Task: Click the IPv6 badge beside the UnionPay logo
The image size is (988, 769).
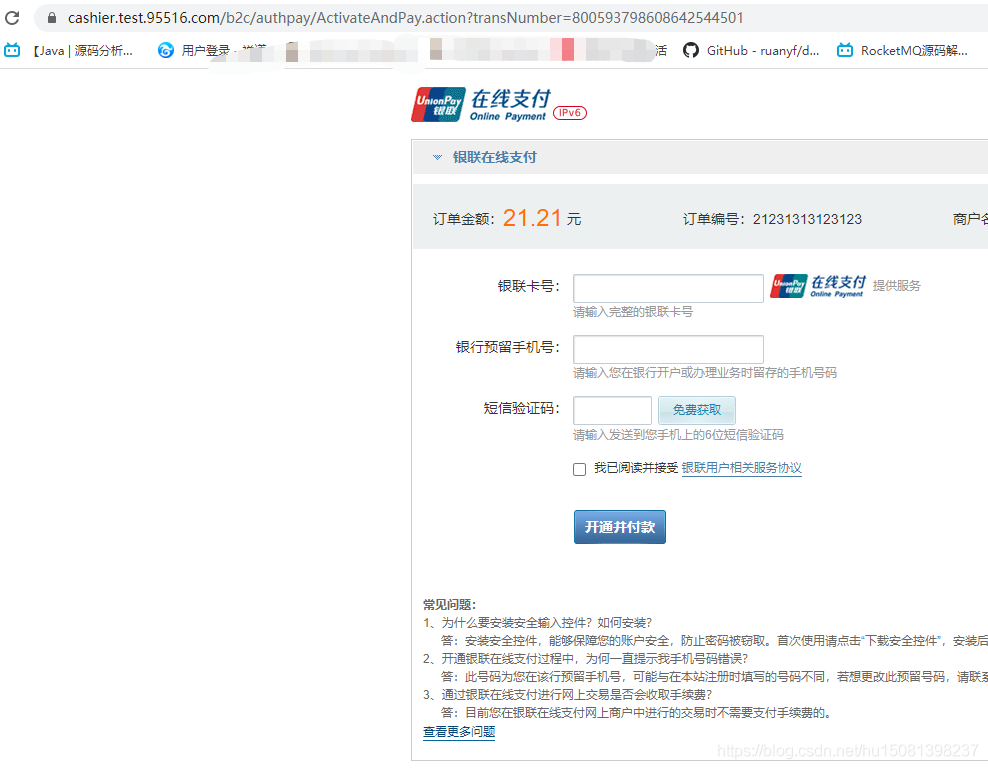Action: click(x=569, y=113)
